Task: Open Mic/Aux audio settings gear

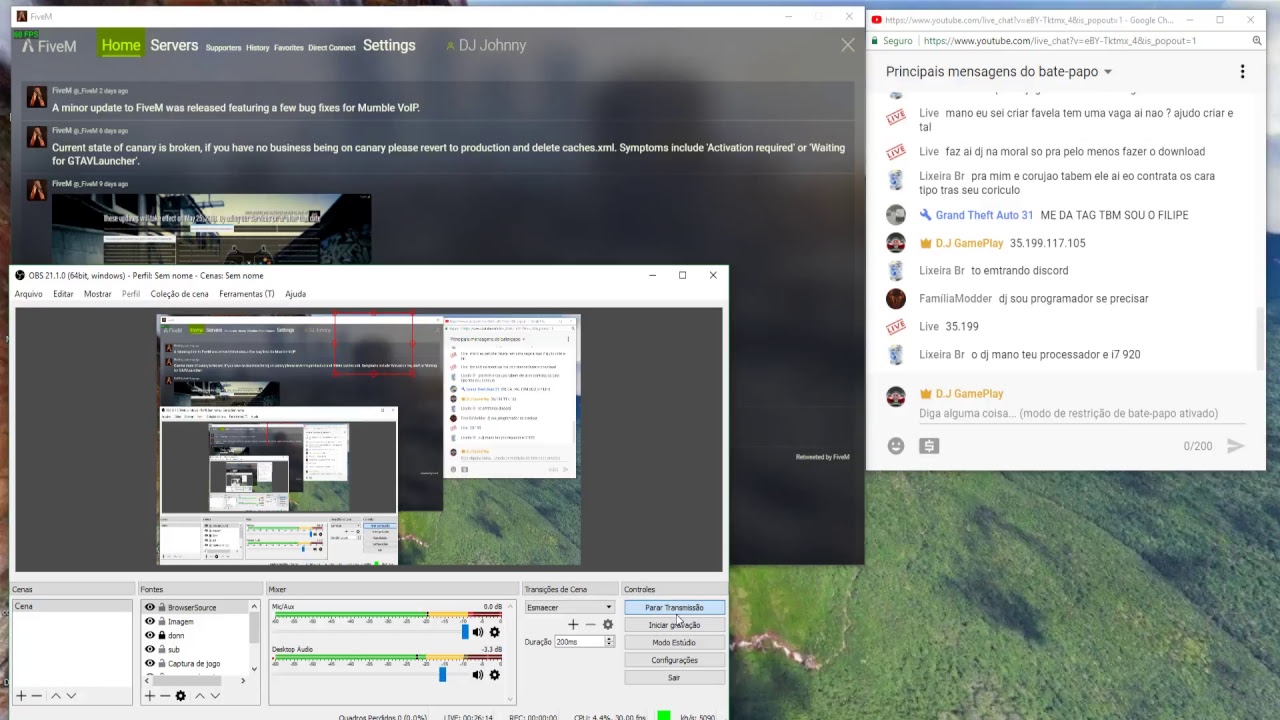Action: pyautogui.click(x=494, y=632)
